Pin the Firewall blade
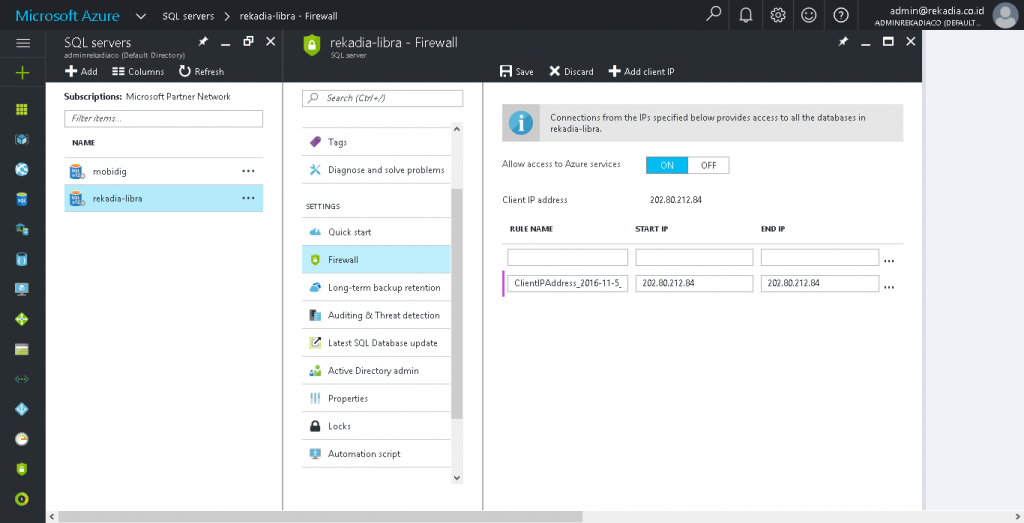The height and width of the screenshot is (523, 1024). 843,42
